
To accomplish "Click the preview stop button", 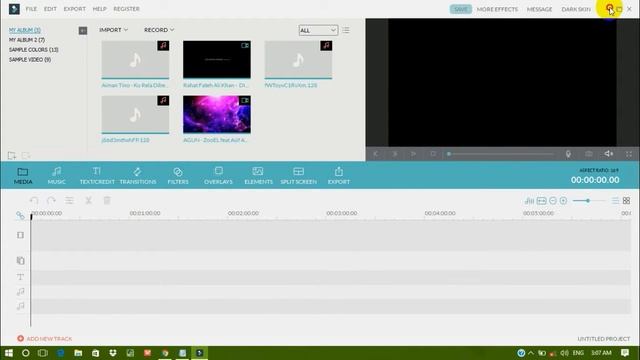I will coord(433,154).
